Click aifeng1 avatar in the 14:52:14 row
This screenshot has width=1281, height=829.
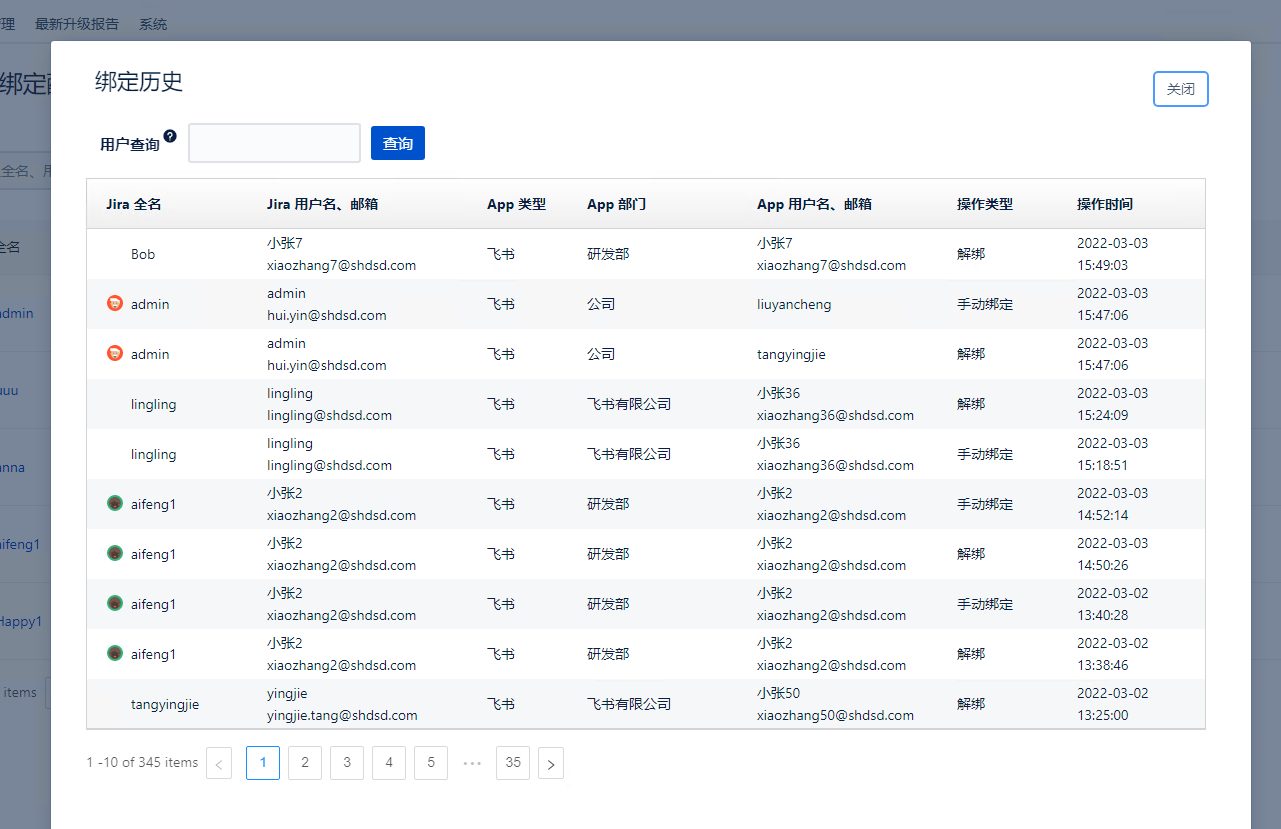tap(115, 503)
